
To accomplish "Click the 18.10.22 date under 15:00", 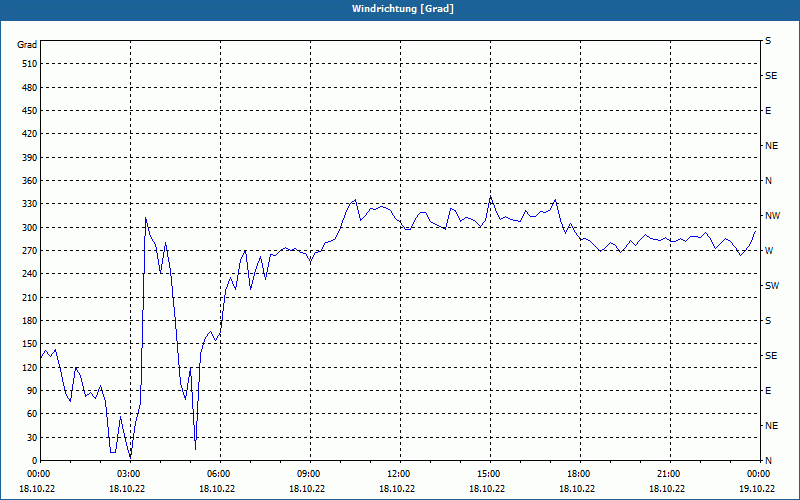I will point(487,489).
